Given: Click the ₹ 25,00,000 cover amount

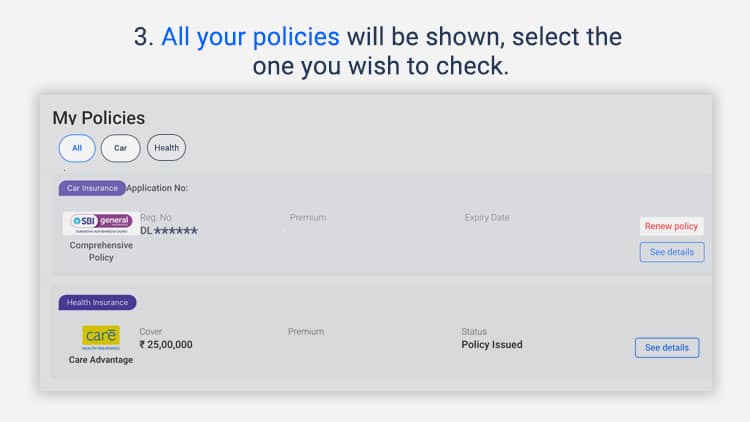Looking at the screenshot, I should click(x=166, y=344).
